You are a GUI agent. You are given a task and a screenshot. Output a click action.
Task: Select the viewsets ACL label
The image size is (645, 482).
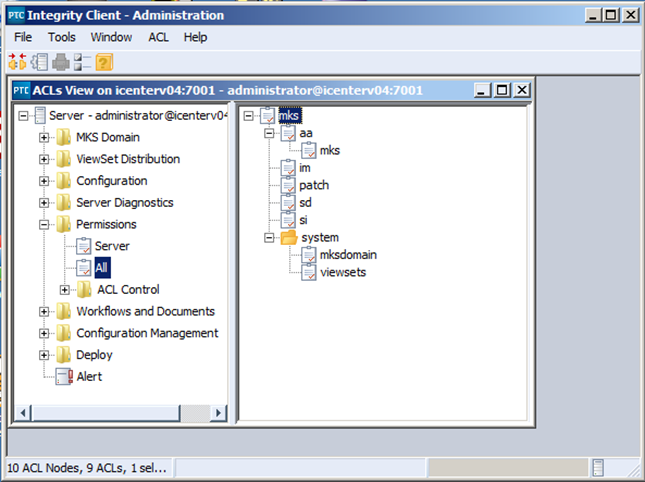click(343, 272)
